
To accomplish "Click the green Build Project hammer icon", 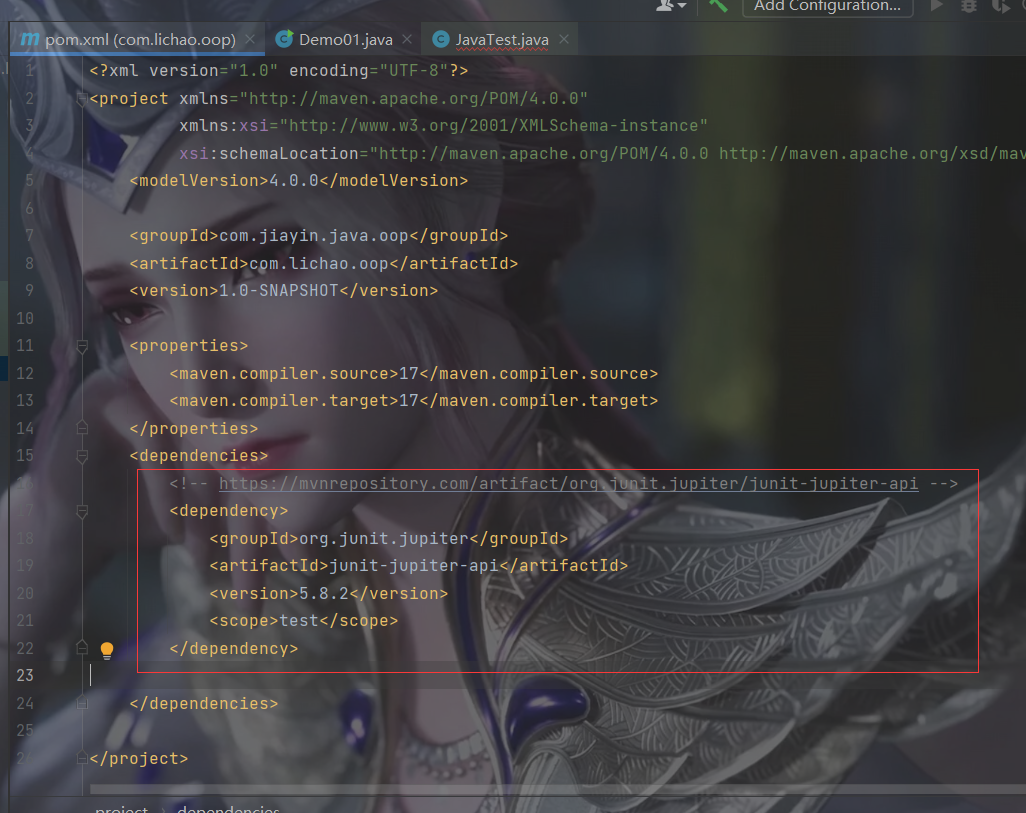I will (718, 6).
